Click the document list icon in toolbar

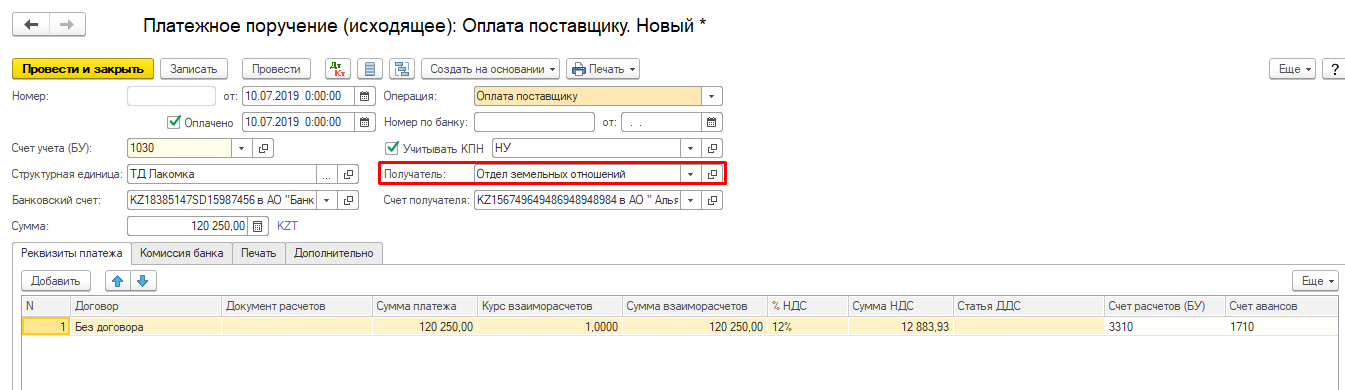369,69
